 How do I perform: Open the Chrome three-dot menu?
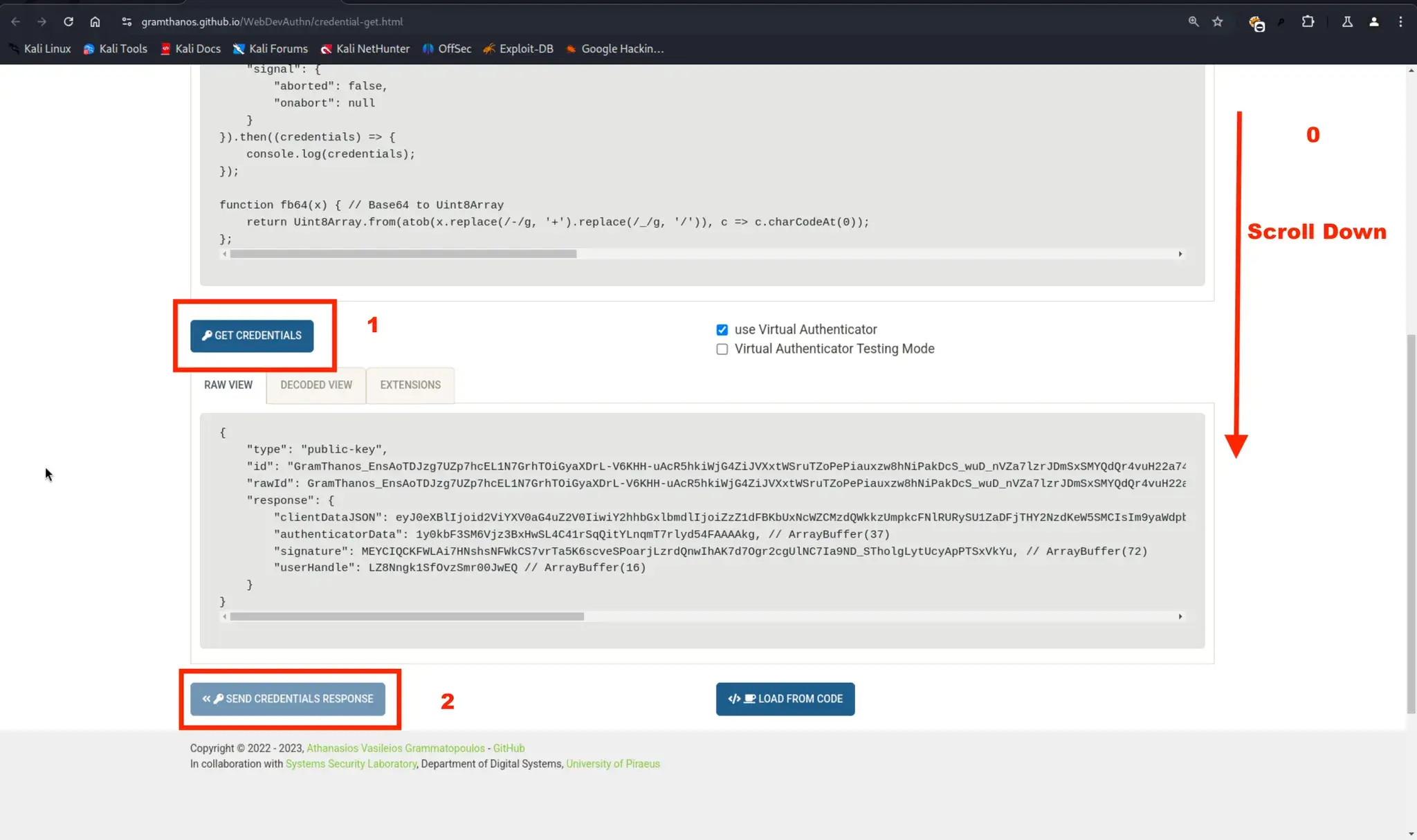(1400, 21)
